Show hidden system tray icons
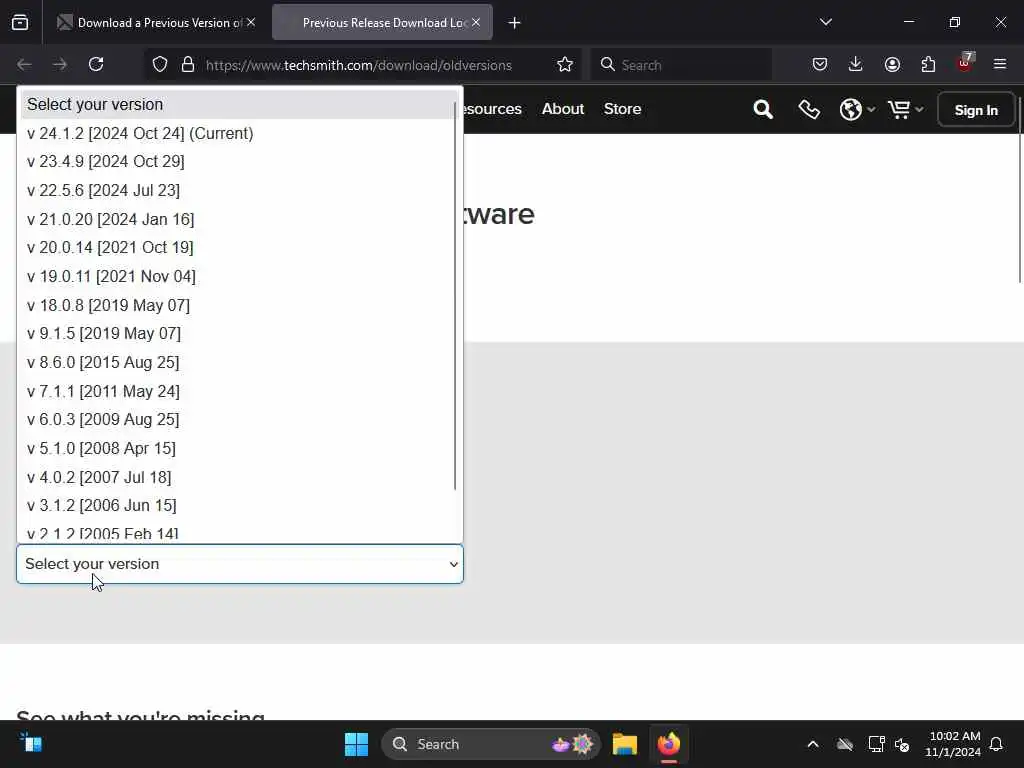Screen dimensions: 1024x768 coord(813,744)
